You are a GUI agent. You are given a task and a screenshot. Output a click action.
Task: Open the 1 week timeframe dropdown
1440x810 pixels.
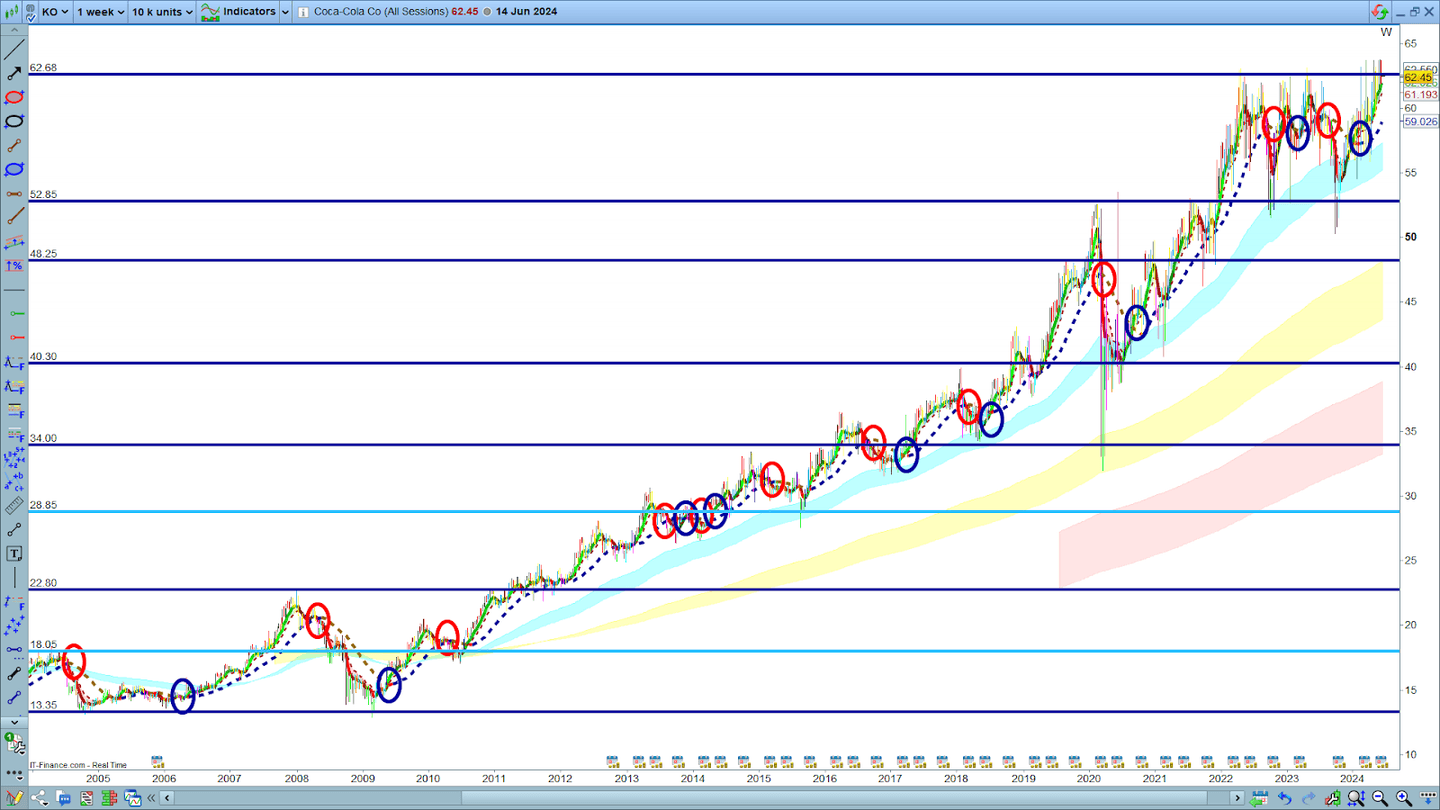(100, 12)
